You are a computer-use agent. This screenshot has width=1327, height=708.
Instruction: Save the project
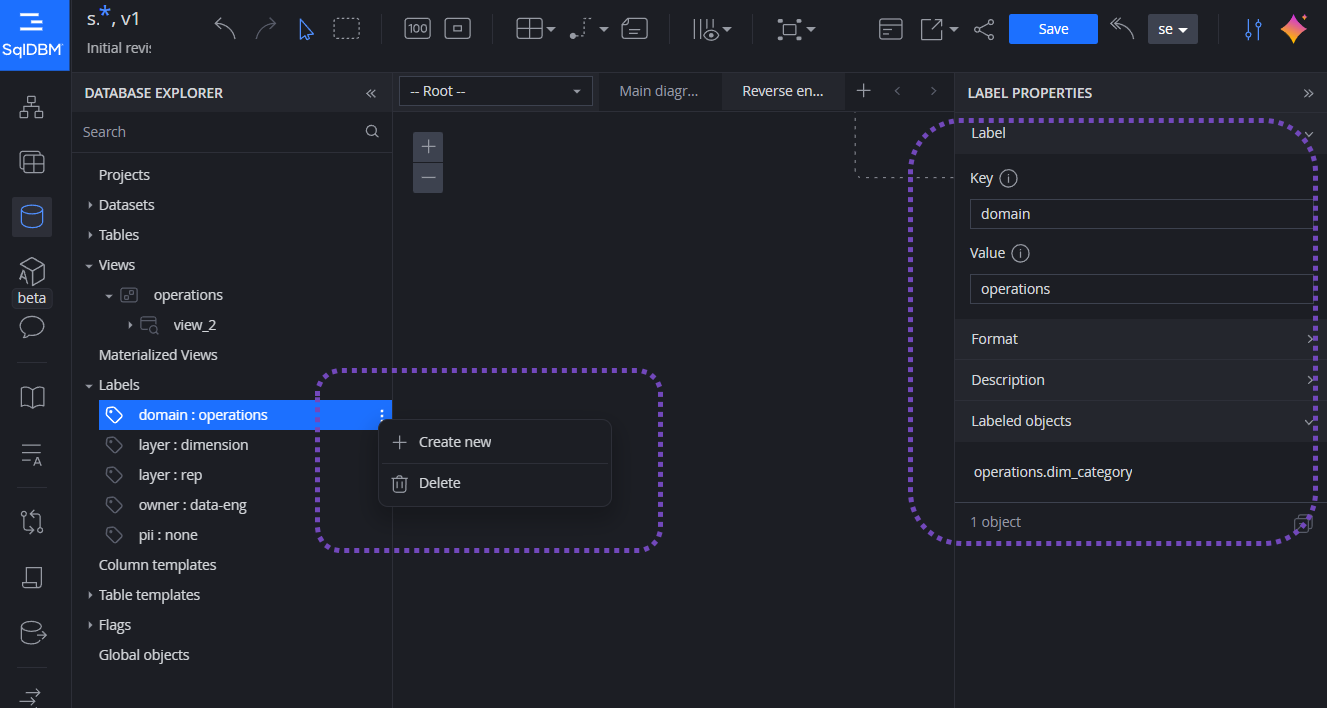tap(1053, 29)
